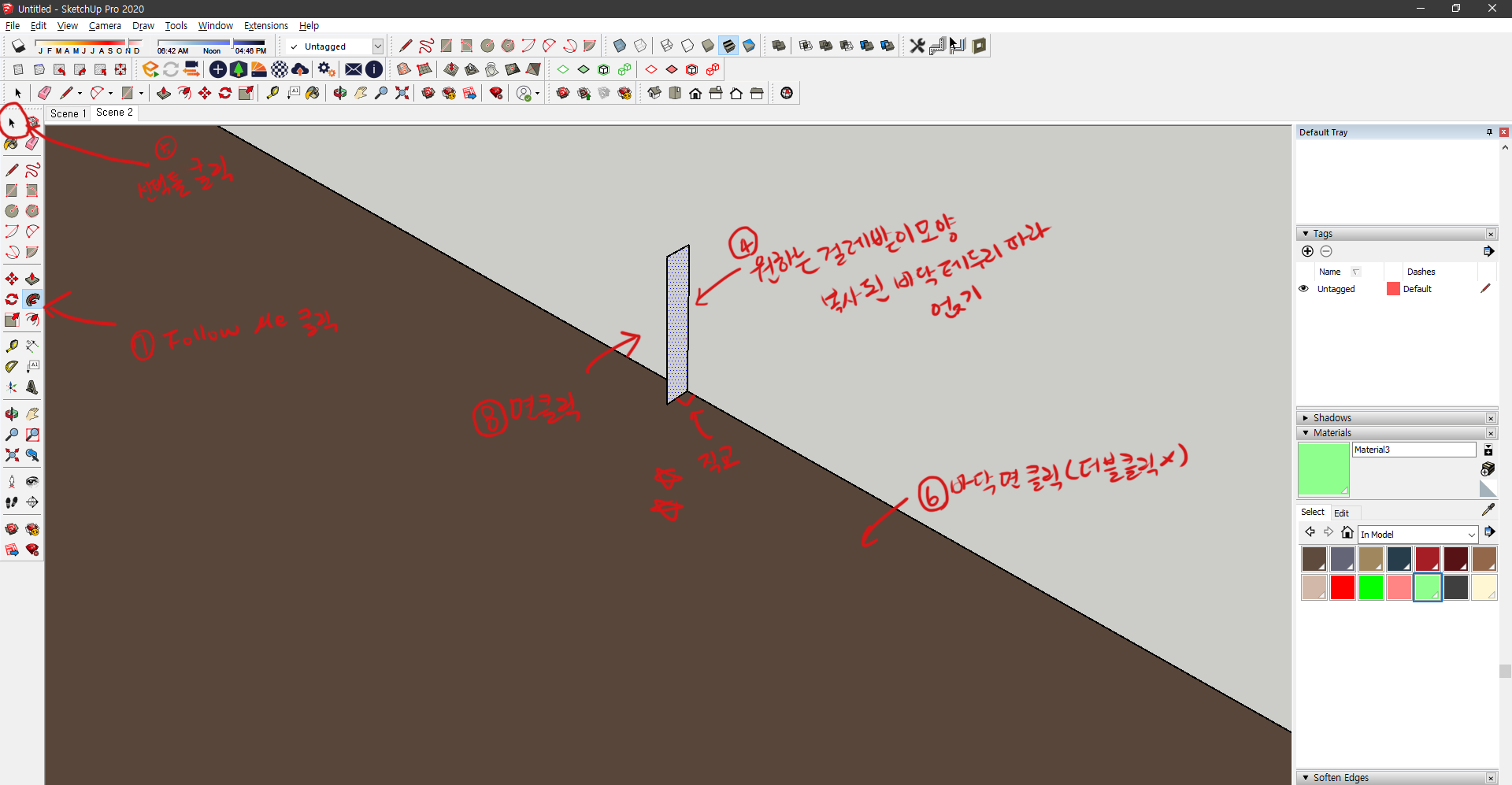Use the eyedropper Sample Paint icon in Materials
The height and width of the screenshot is (785, 1512).
tap(1488, 510)
